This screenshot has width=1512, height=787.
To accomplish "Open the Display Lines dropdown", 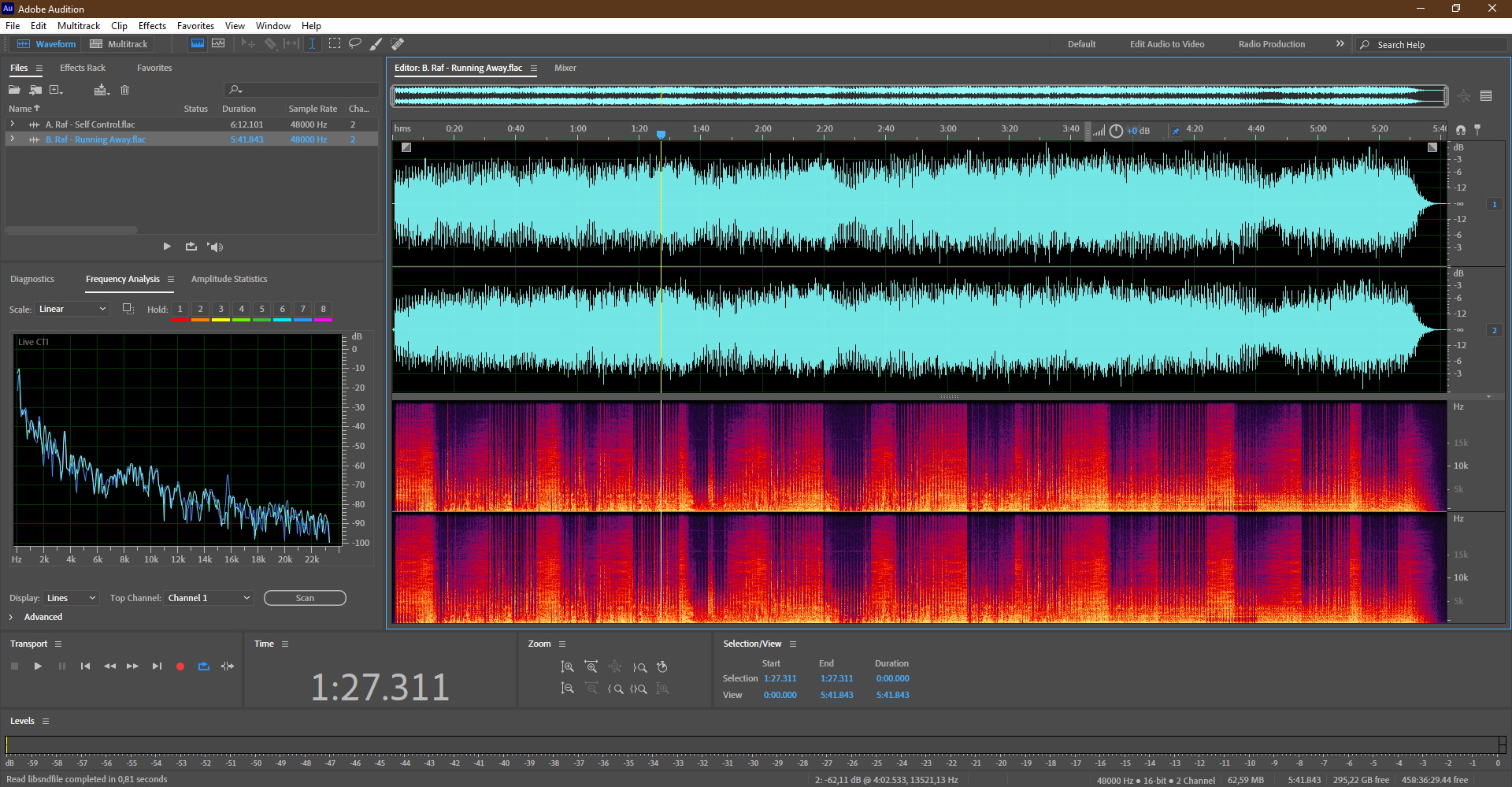I will [x=71, y=598].
